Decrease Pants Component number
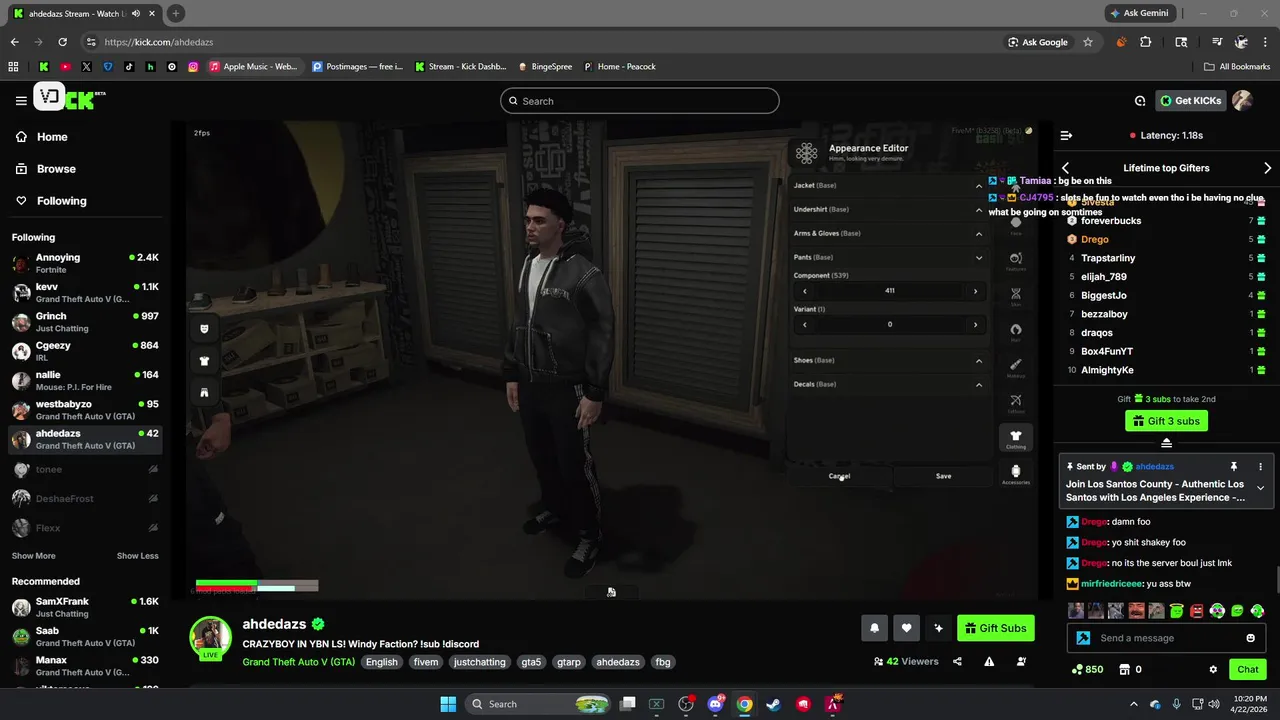 (x=804, y=291)
